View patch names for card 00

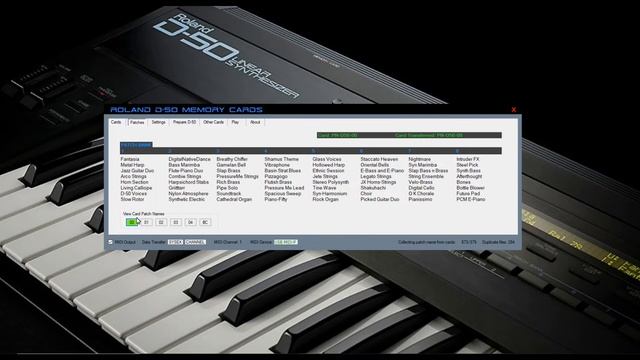coord(131,222)
